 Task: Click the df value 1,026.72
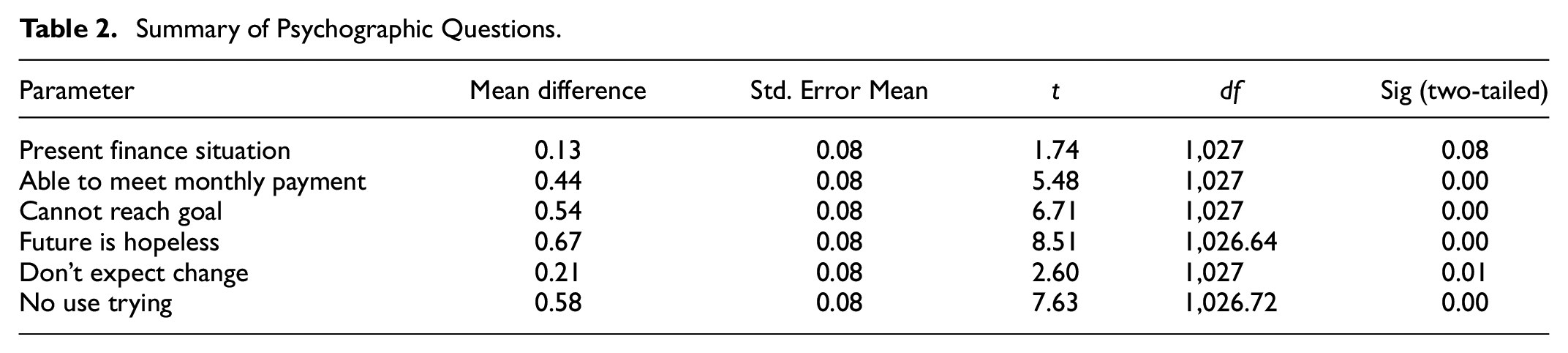click(x=1230, y=302)
